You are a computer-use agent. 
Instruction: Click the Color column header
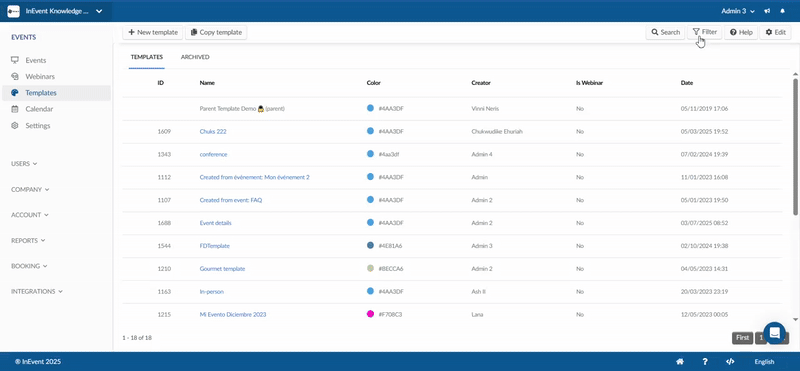tap(373, 83)
